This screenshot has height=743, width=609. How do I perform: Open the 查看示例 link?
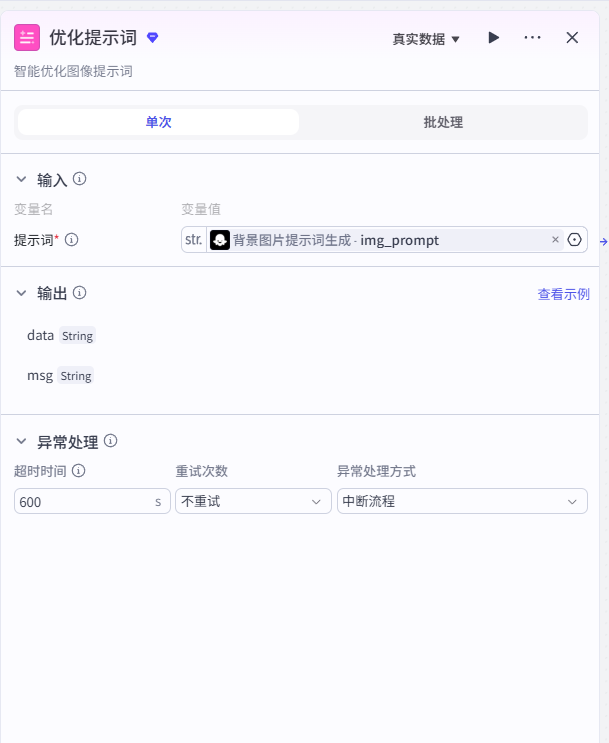[x=564, y=294]
